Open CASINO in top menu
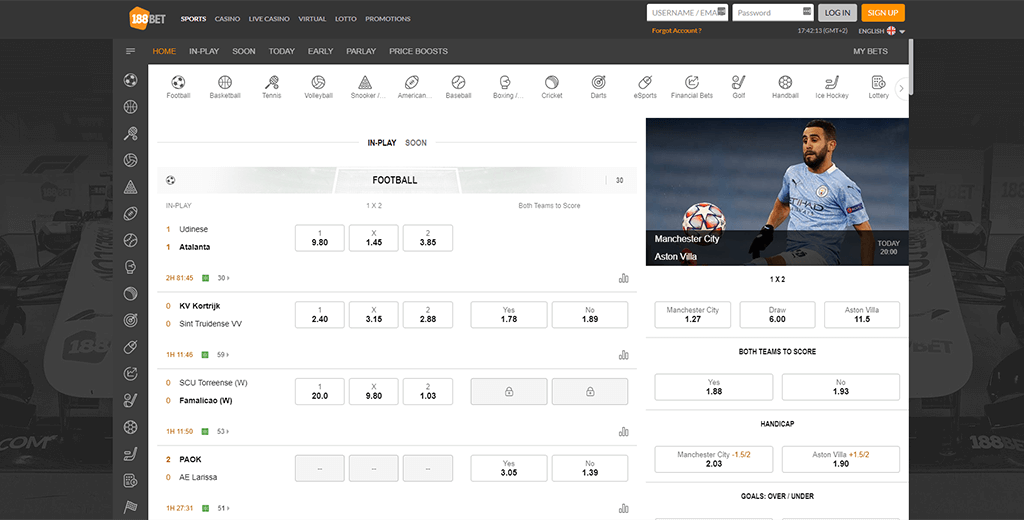This screenshot has height=520, width=1024. 227,19
